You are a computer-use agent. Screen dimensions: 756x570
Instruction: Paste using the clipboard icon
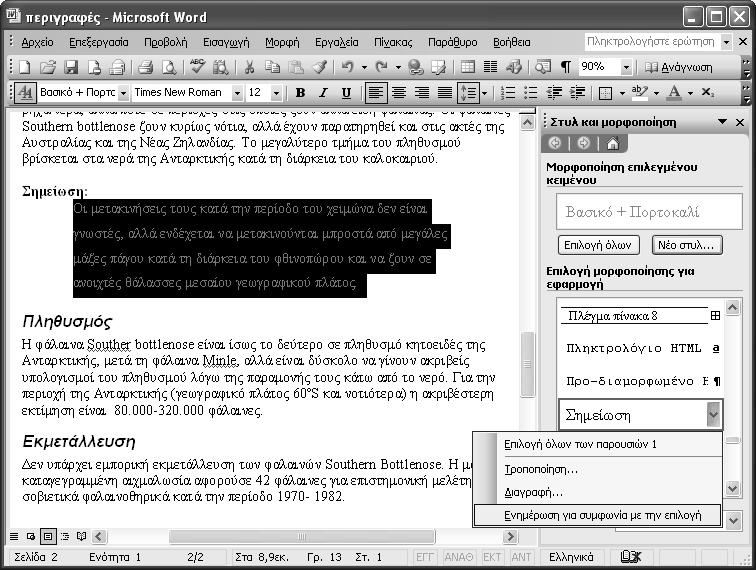[296, 67]
